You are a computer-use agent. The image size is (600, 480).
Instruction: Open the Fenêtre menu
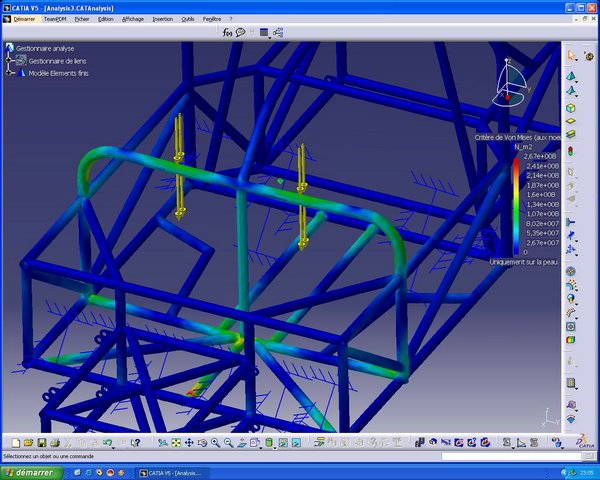coord(212,19)
